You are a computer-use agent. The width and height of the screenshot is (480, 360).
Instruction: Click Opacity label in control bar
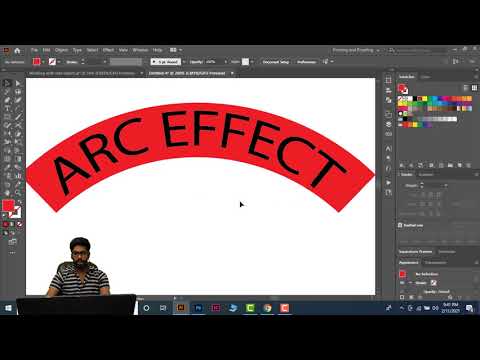point(196,62)
